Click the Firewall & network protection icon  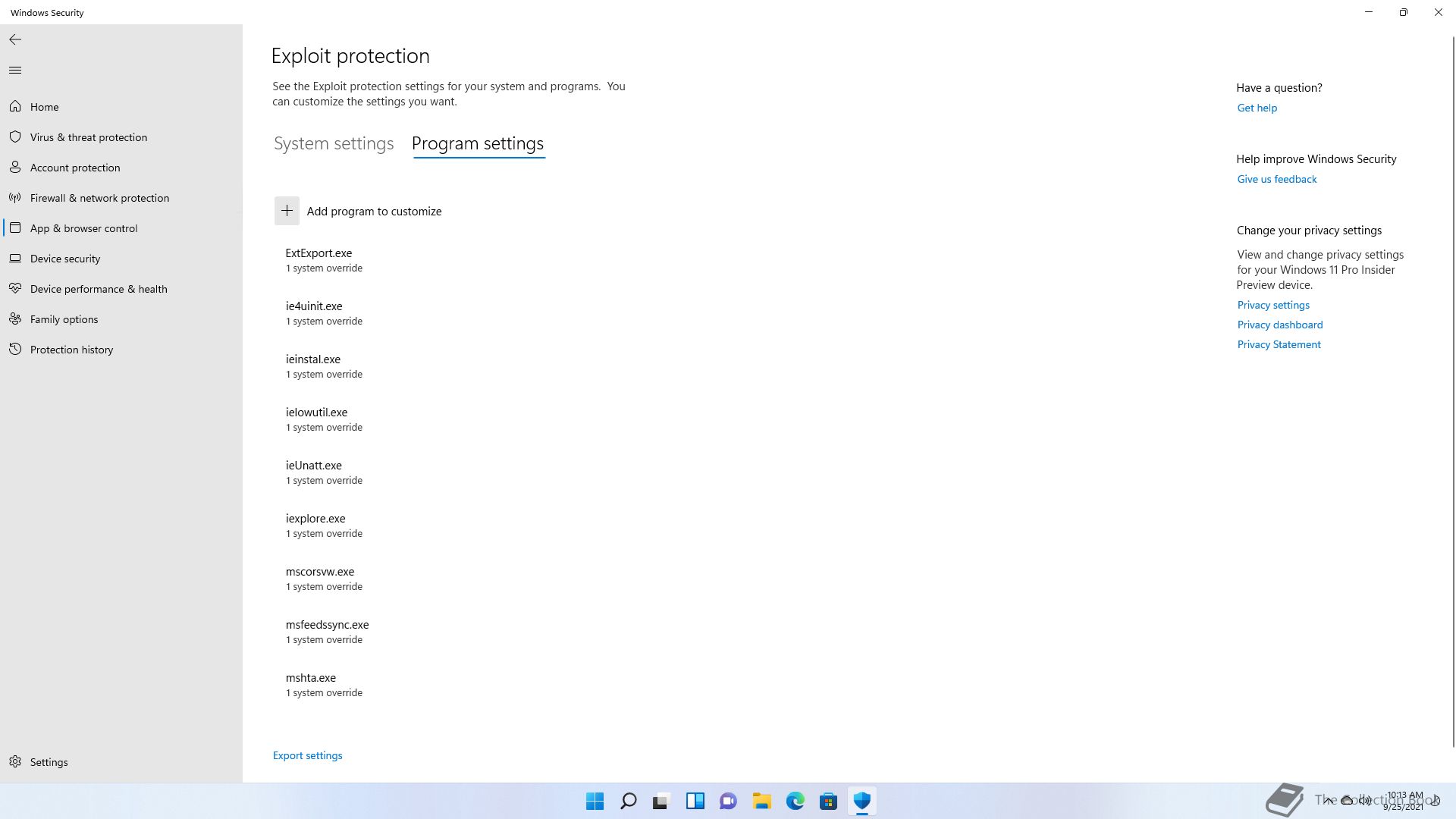click(x=15, y=198)
